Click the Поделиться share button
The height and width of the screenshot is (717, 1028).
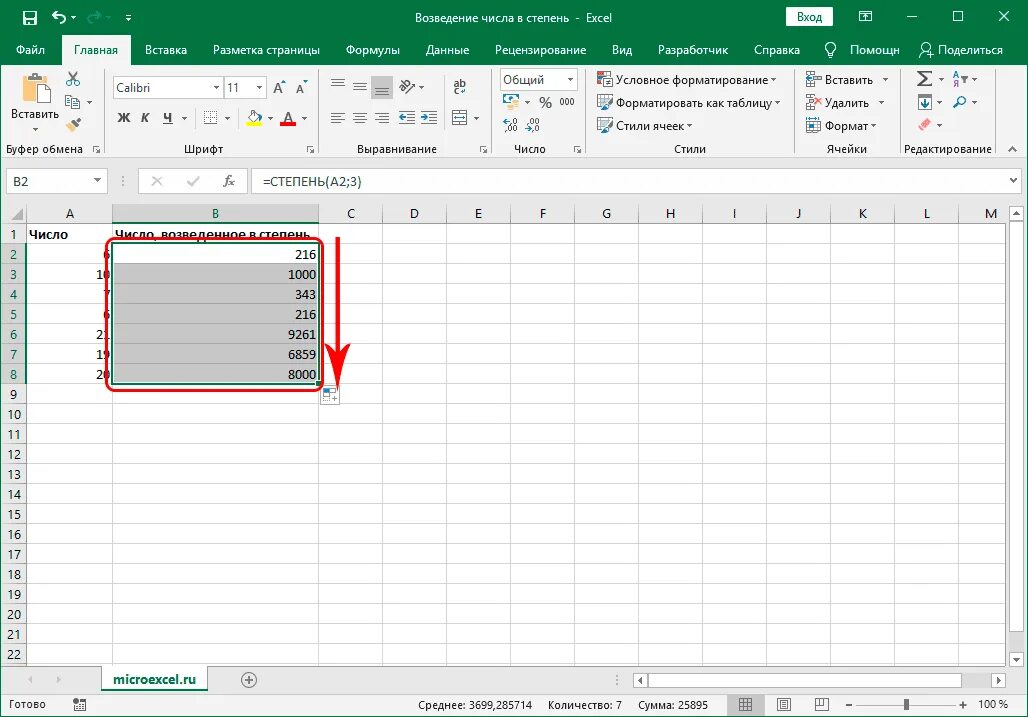961,50
